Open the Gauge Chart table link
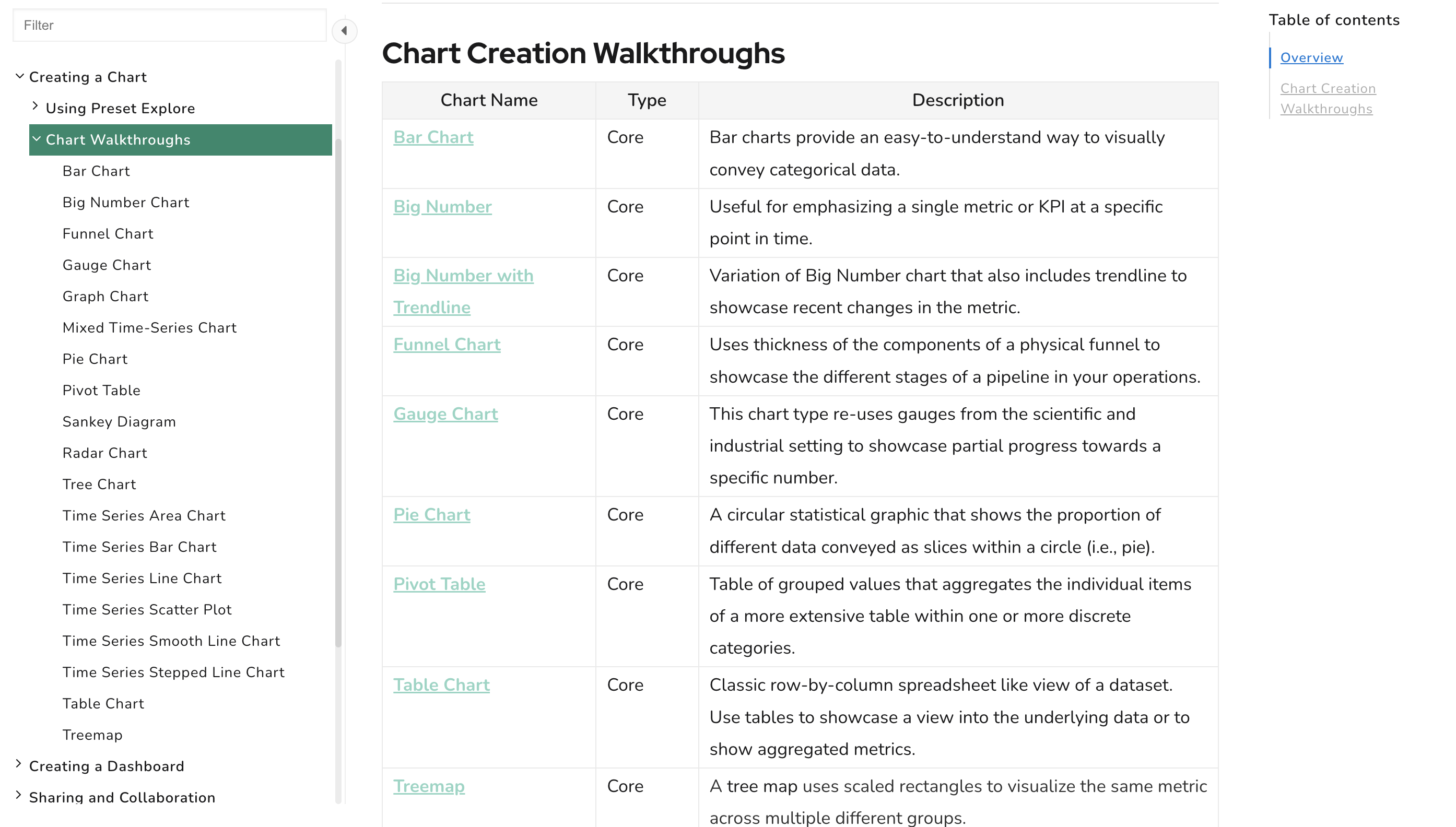Viewport: 1456px width, 827px height. 445,414
